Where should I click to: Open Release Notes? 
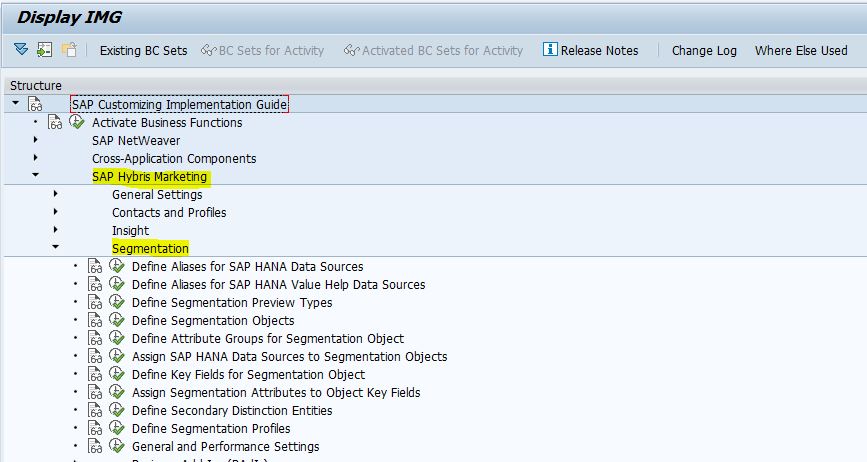click(591, 50)
